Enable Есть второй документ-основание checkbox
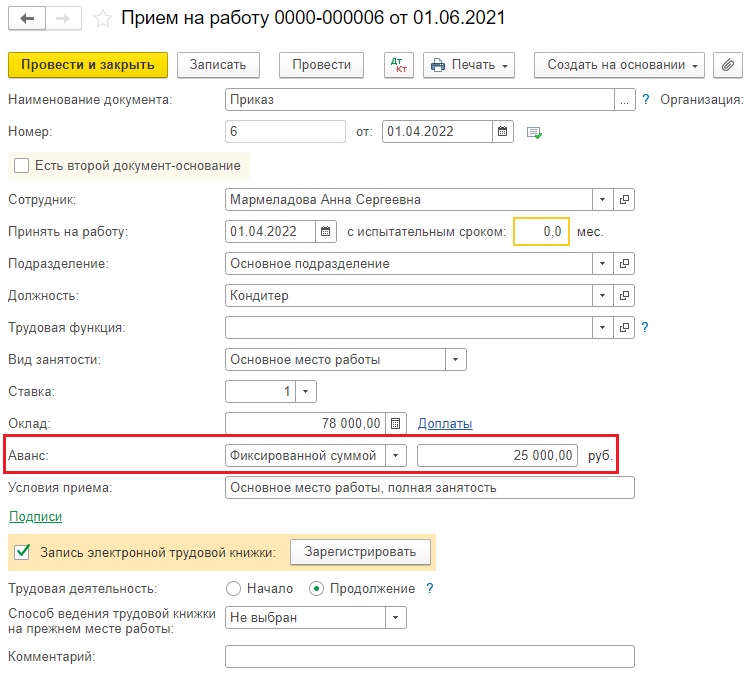This screenshot has height=678, width=748. (21, 166)
